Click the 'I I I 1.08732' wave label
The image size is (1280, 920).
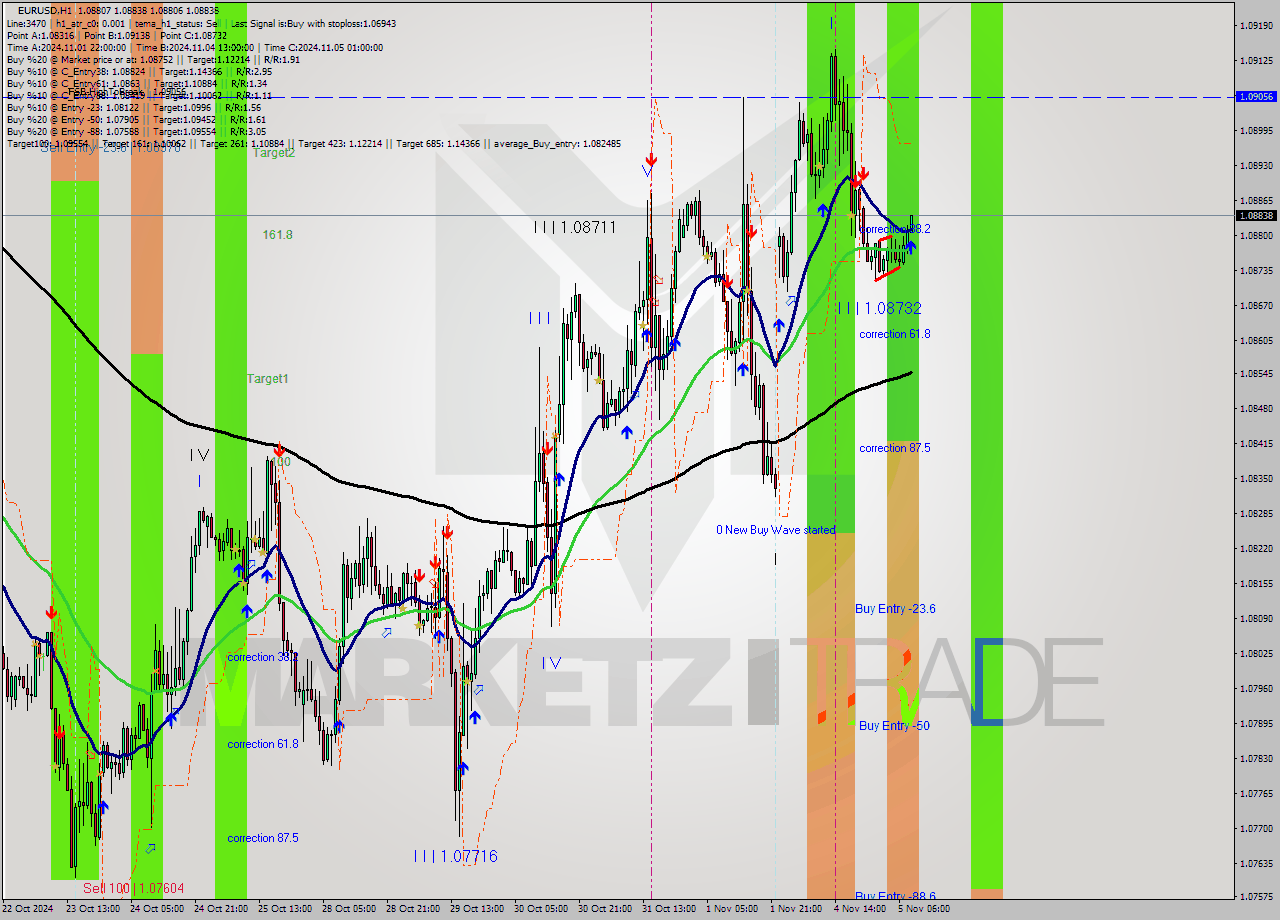pos(879,309)
